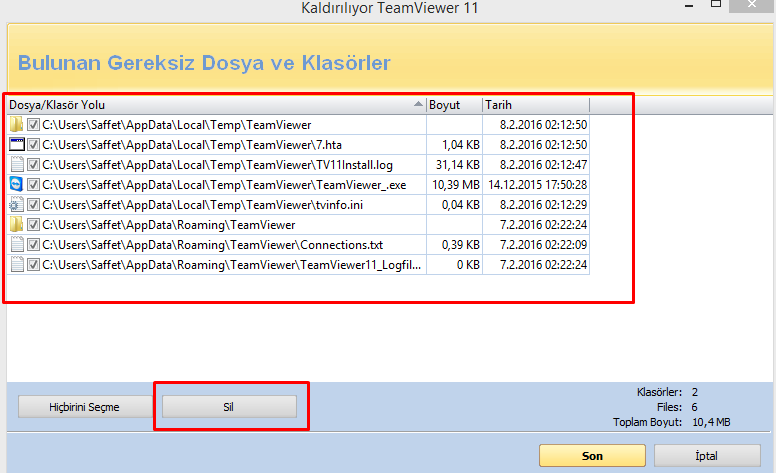Click the TV11Install.log document icon

tap(17, 164)
